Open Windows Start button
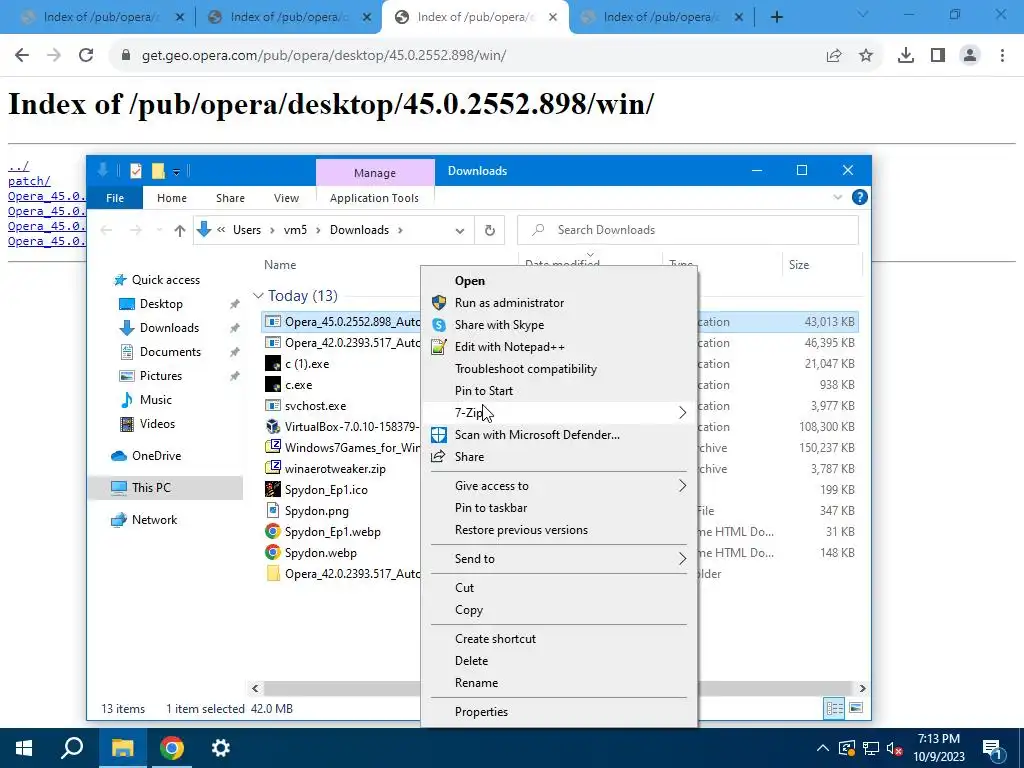This screenshot has height=768, width=1024. (x=24, y=748)
